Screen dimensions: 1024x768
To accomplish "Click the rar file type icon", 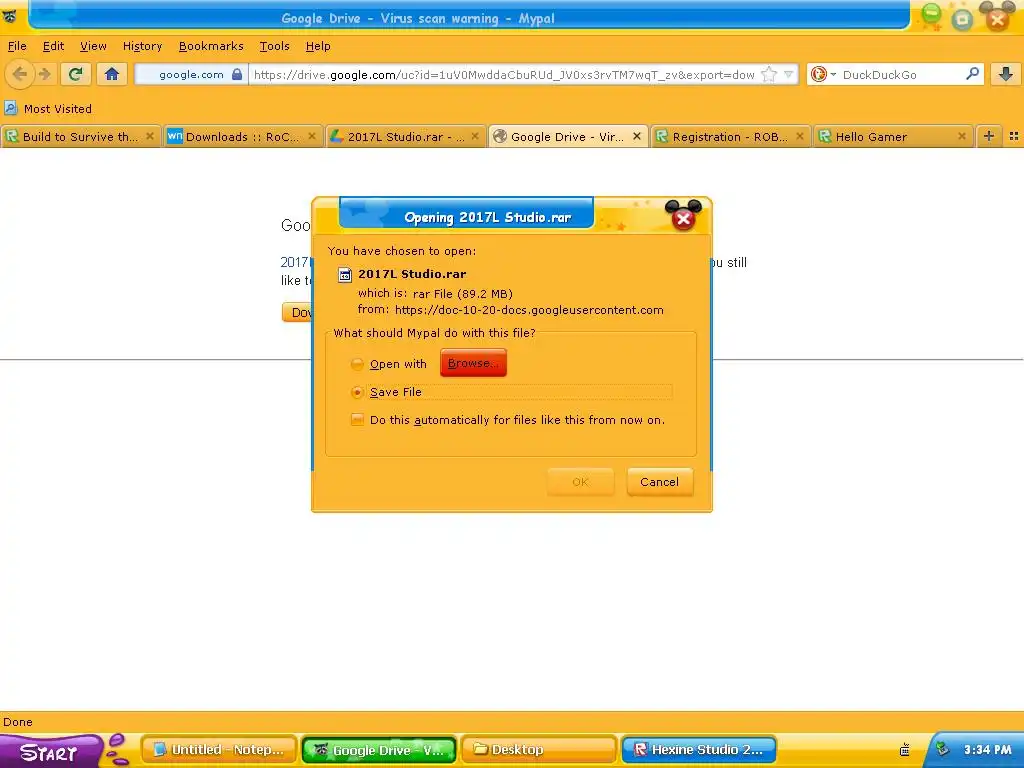I will pos(345,275).
